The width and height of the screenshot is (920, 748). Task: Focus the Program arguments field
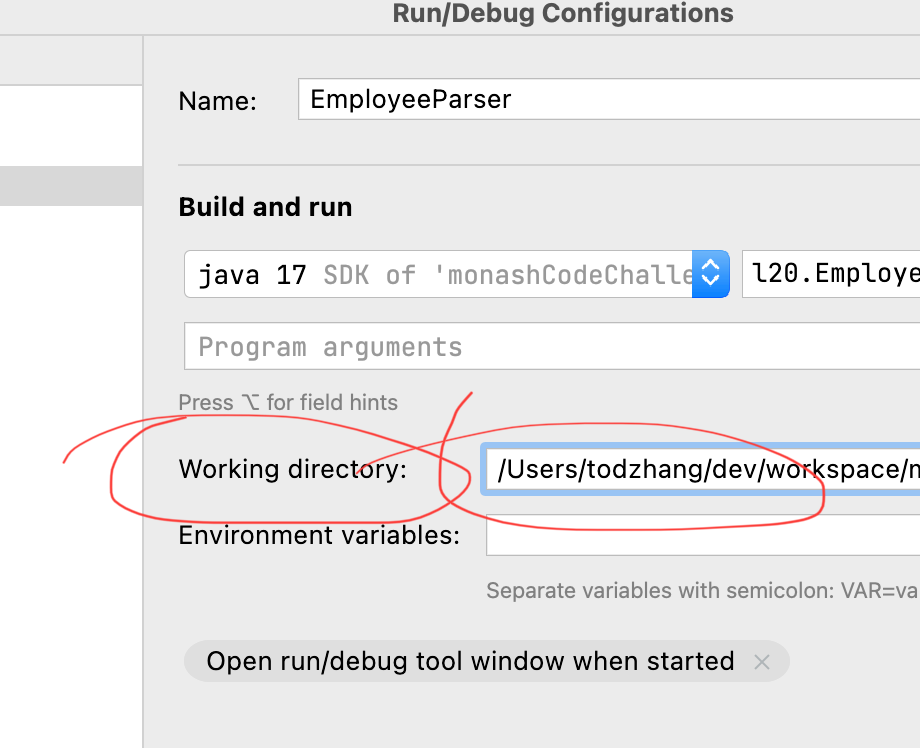tap(550, 347)
